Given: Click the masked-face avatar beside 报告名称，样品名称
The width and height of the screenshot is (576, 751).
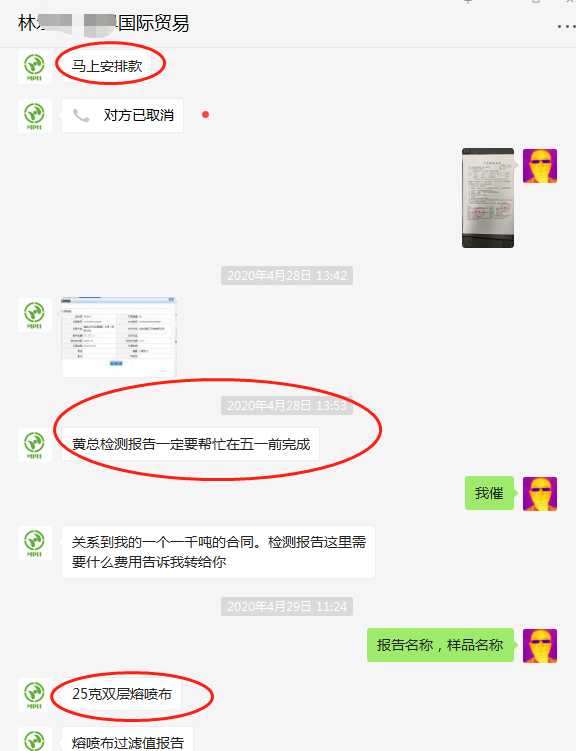Looking at the screenshot, I should pos(540,645).
